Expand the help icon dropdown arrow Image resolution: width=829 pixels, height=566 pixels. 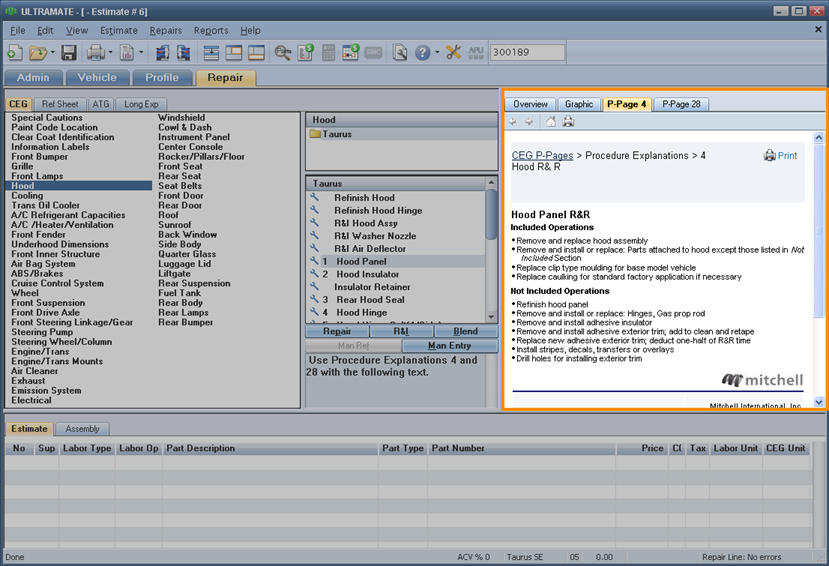tap(435, 52)
